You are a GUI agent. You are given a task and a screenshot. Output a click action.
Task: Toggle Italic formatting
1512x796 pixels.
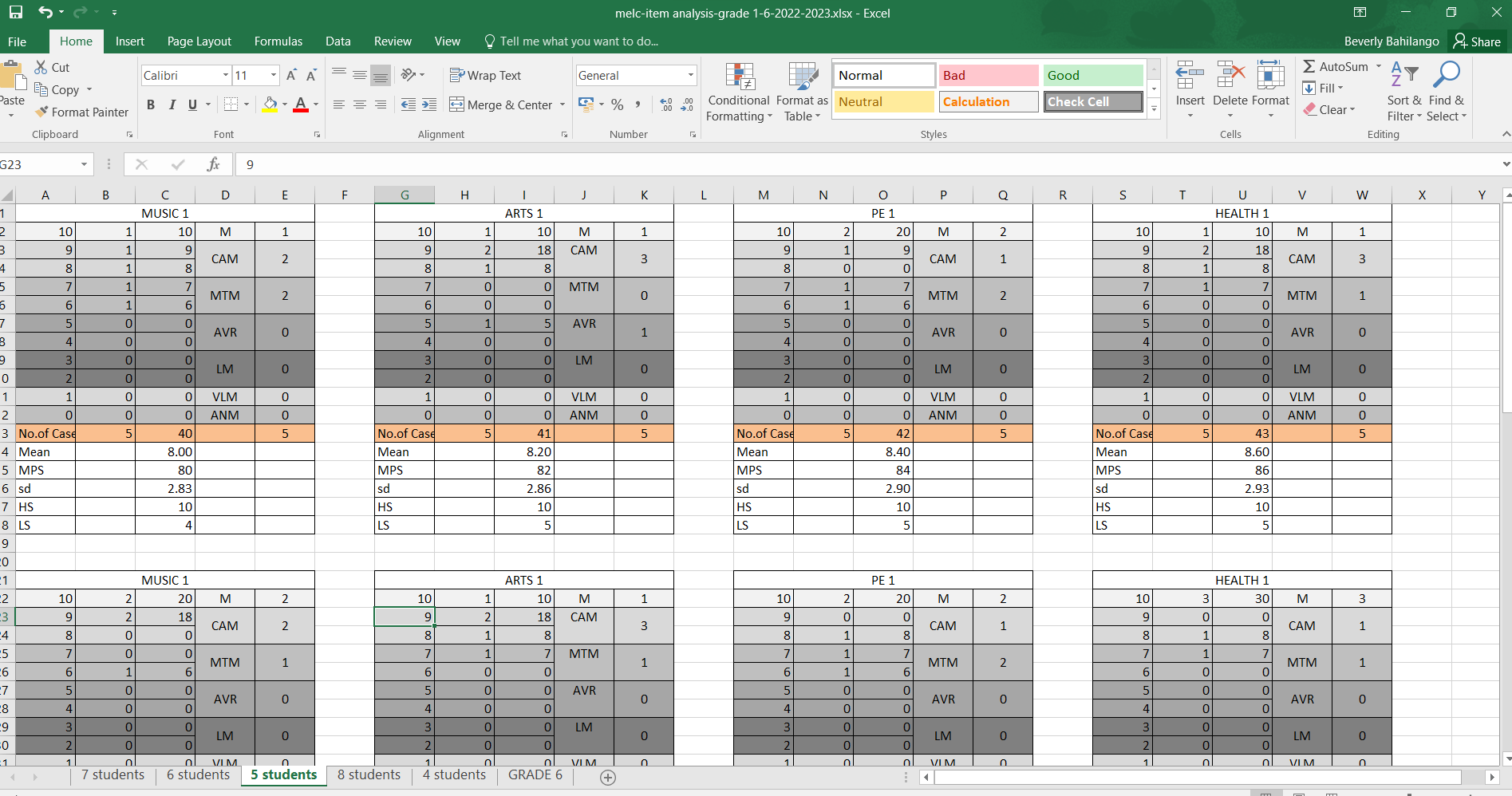(x=172, y=104)
